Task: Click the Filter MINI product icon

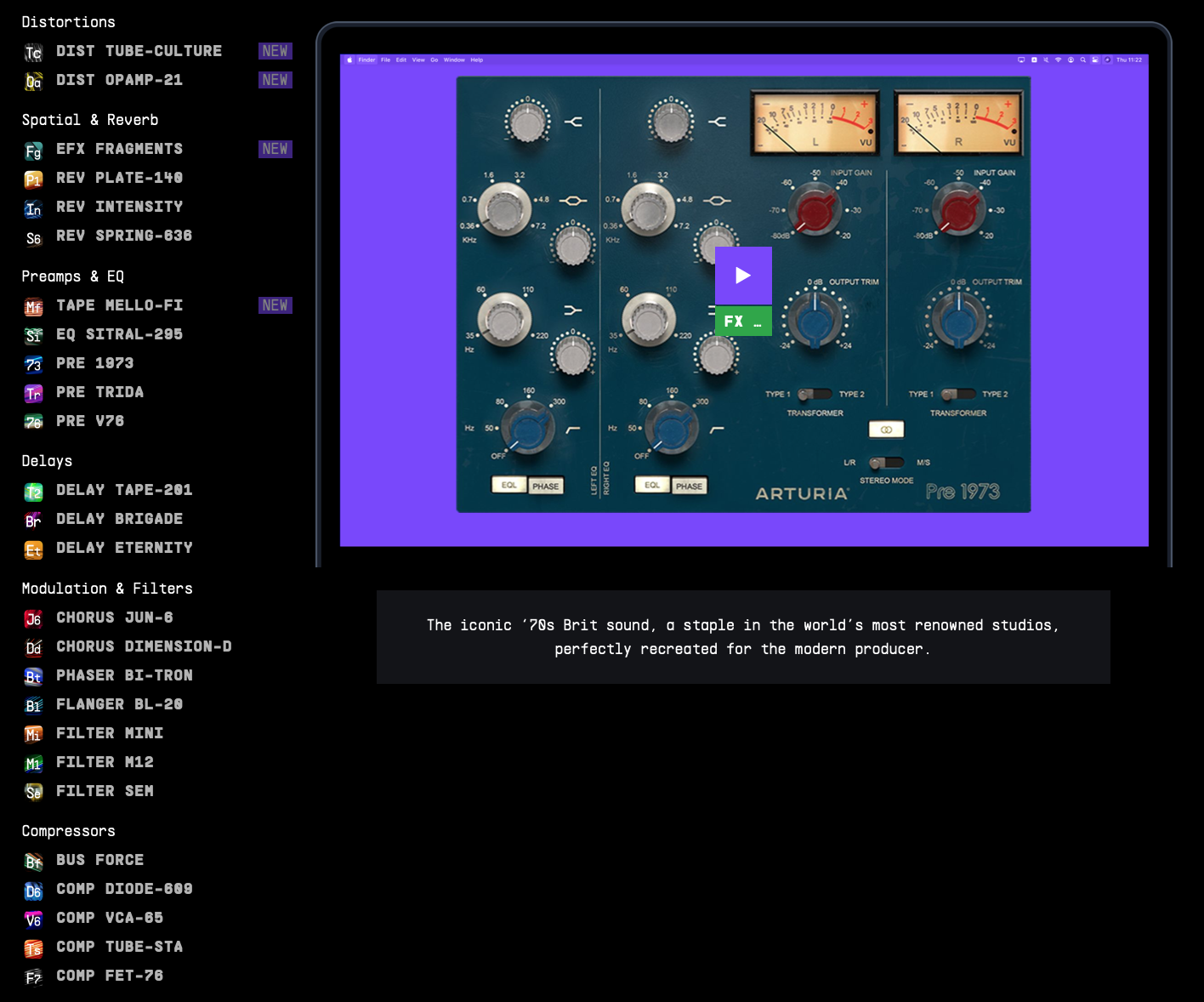Action: (33, 735)
